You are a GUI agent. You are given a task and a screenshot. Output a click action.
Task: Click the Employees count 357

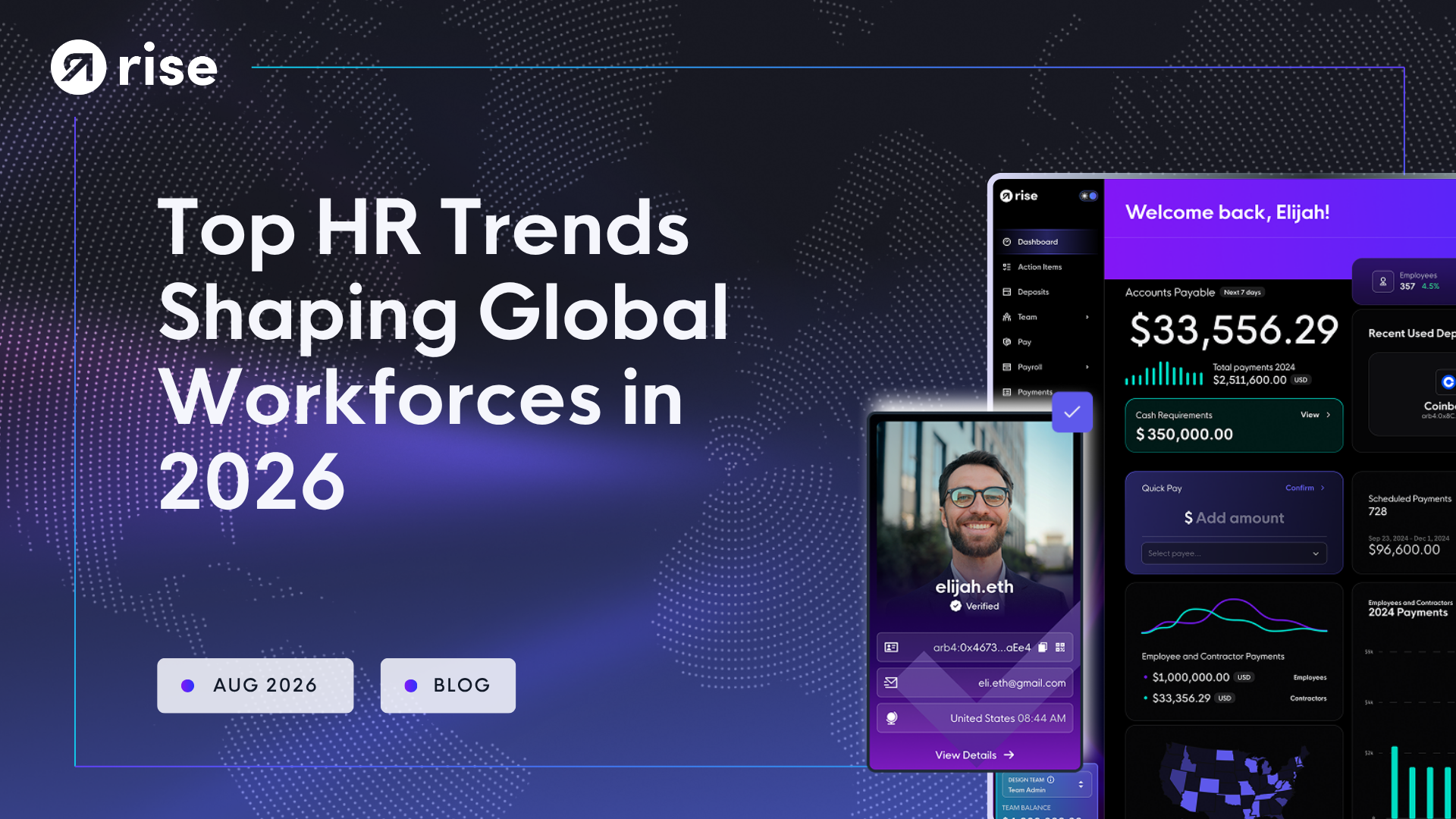1407,287
